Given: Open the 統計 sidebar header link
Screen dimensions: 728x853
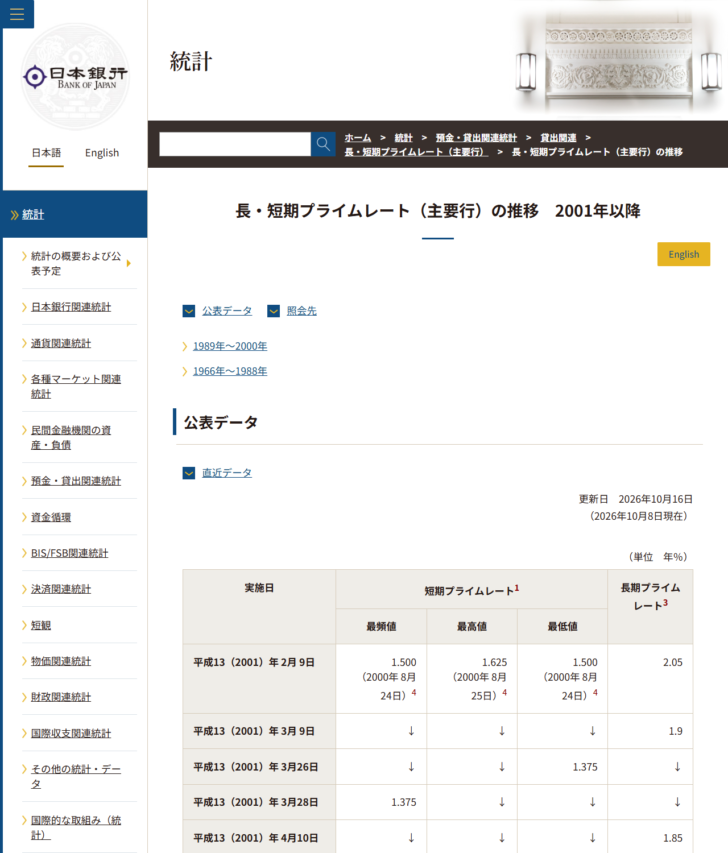Looking at the screenshot, I should pos(33,215).
